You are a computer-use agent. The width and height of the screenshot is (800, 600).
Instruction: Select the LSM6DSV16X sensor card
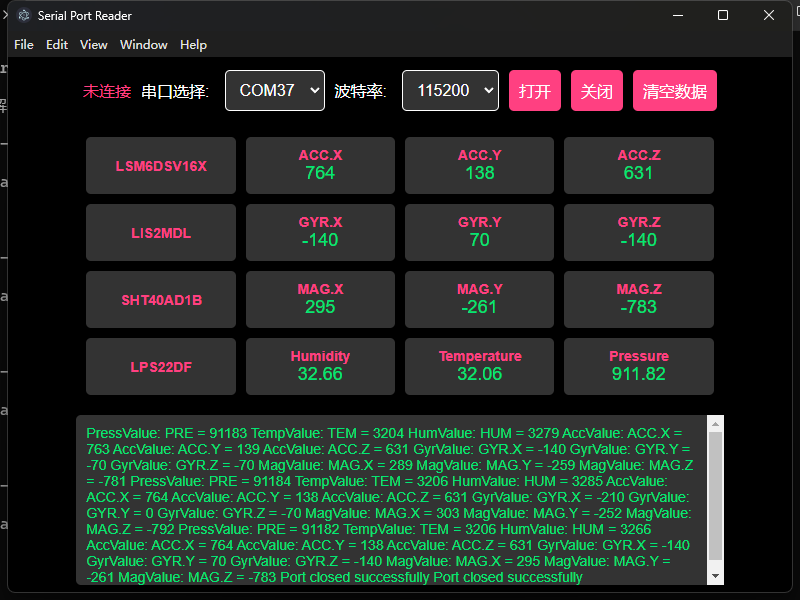point(161,165)
